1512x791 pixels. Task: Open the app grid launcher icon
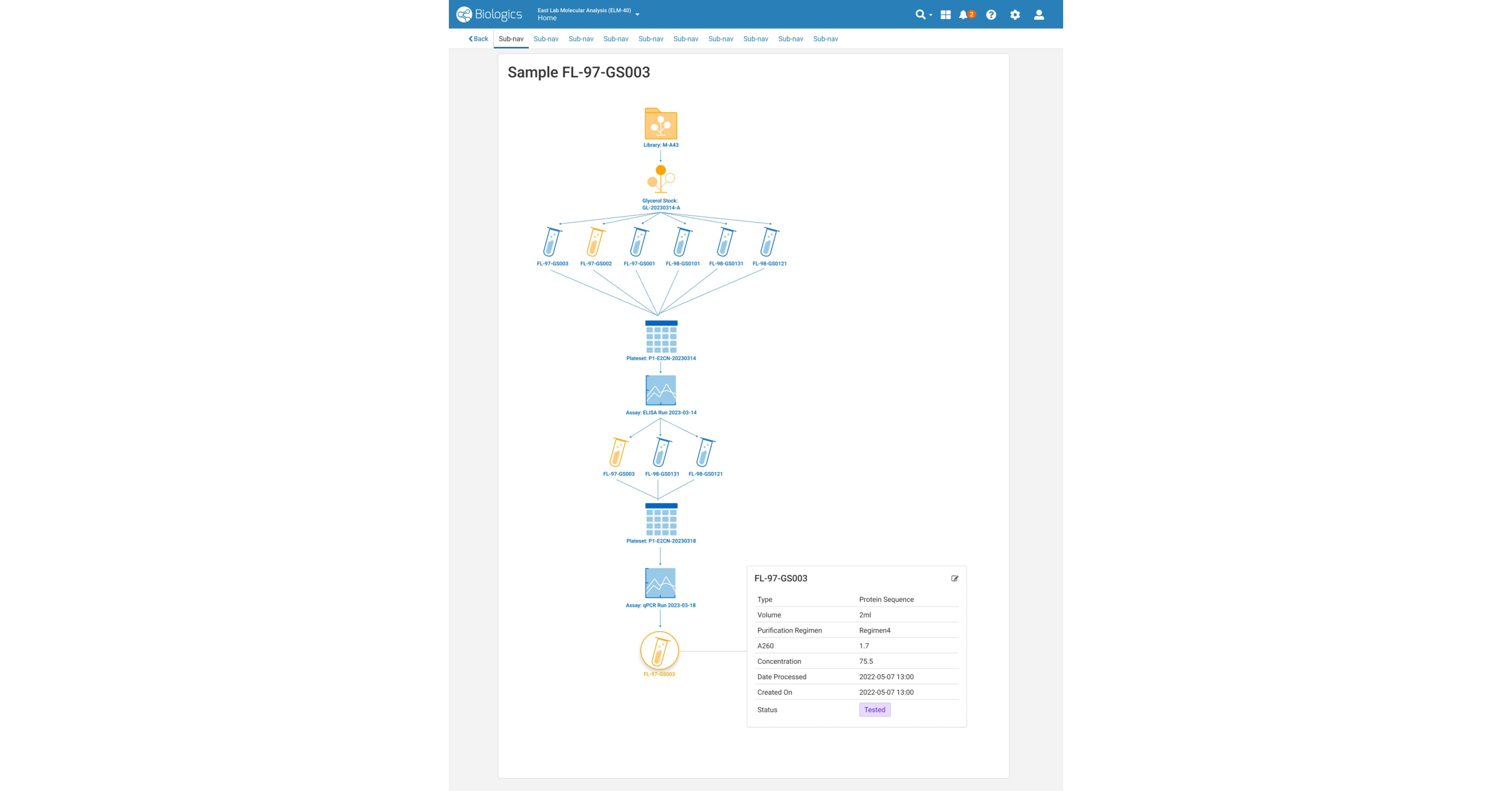946,14
